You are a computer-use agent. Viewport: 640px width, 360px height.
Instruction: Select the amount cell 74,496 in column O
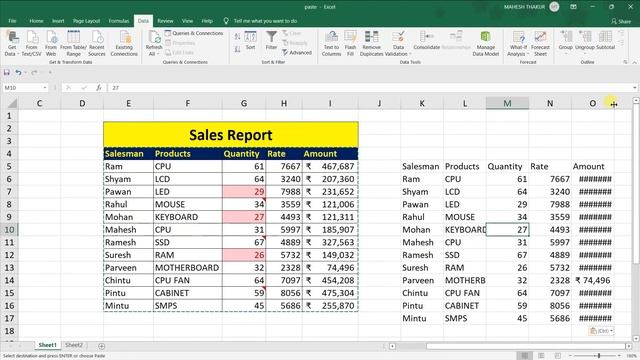(x=593, y=280)
